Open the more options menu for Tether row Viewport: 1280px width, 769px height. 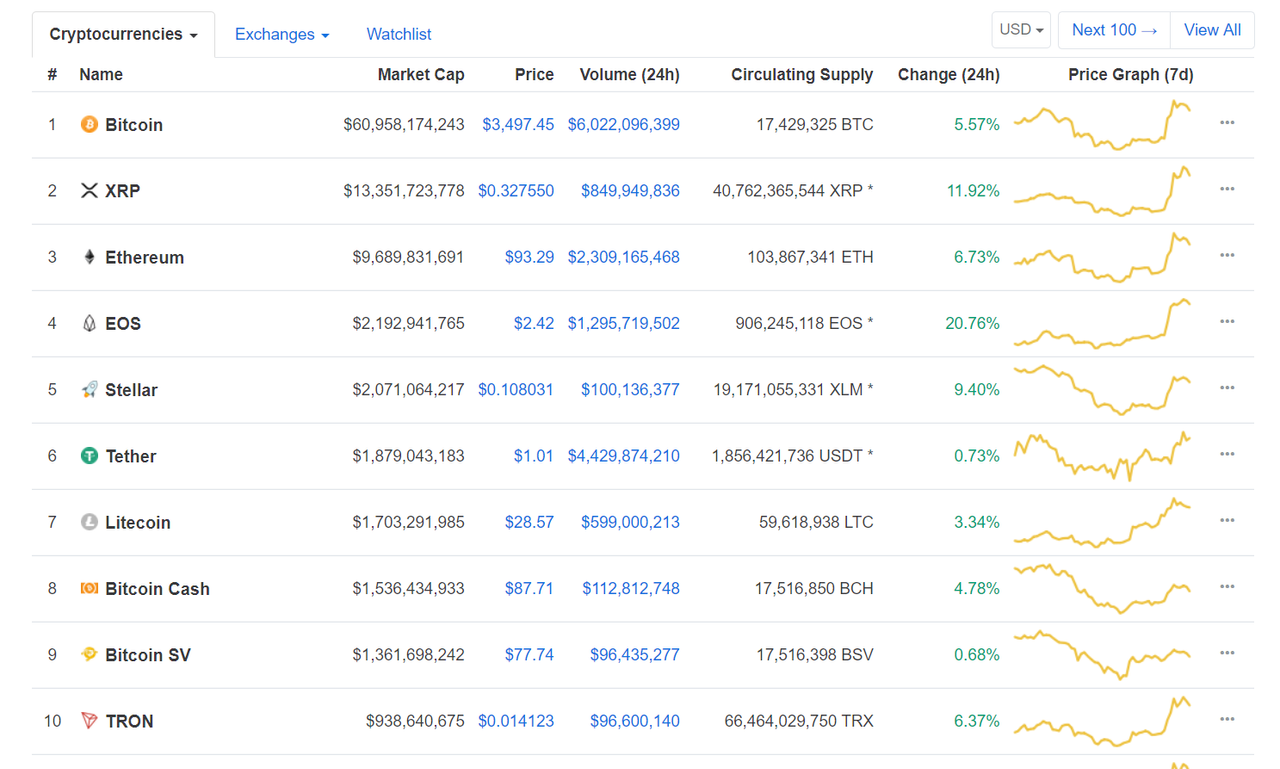(x=1227, y=454)
